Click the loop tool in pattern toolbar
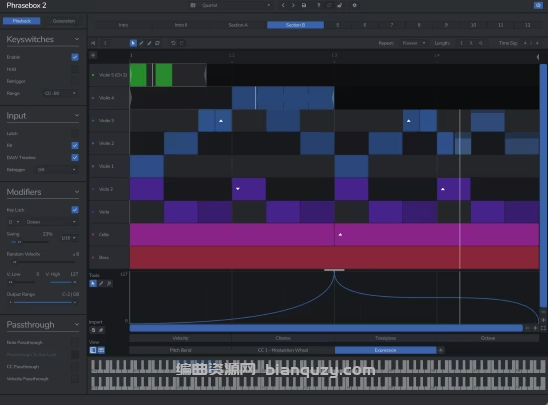The height and width of the screenshot is (405, 548). [x=157, y=43]
